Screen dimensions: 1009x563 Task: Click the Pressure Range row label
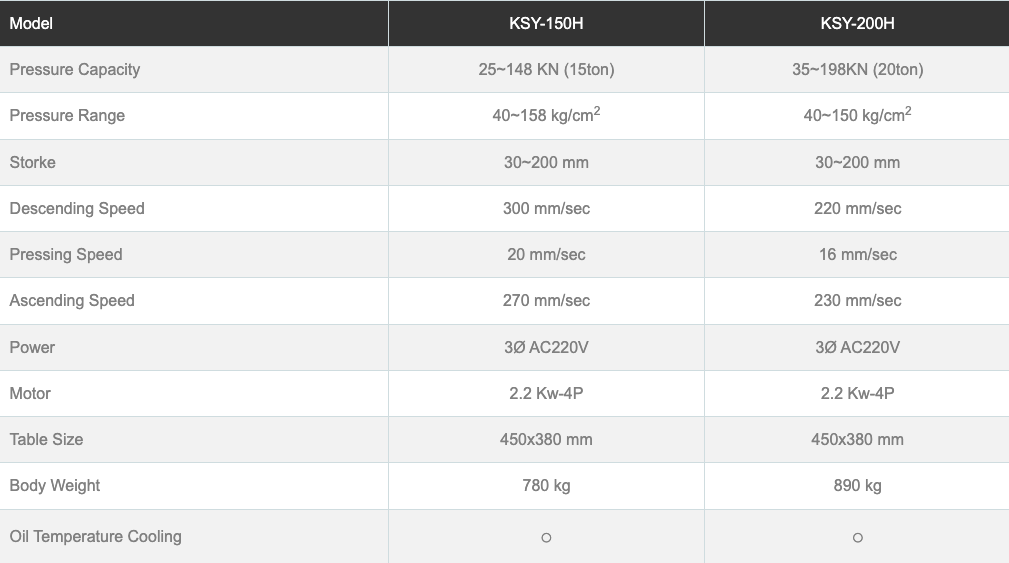pos(67,115)
